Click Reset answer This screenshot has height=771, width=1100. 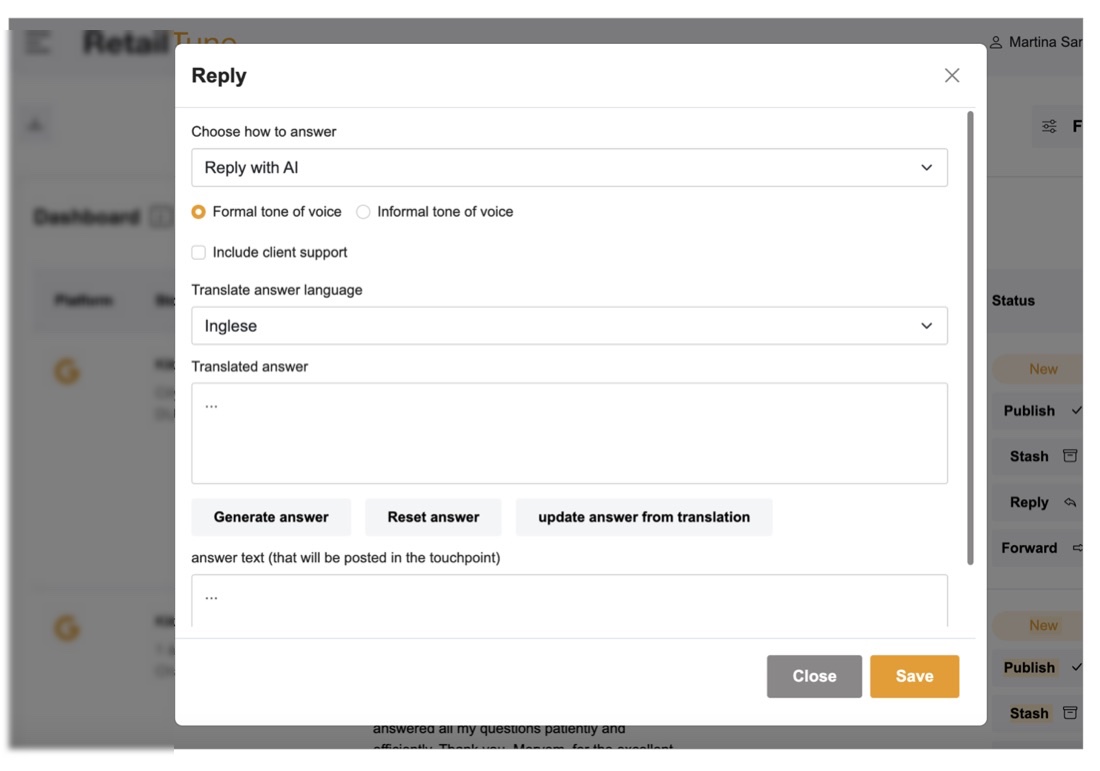[433, 517]
